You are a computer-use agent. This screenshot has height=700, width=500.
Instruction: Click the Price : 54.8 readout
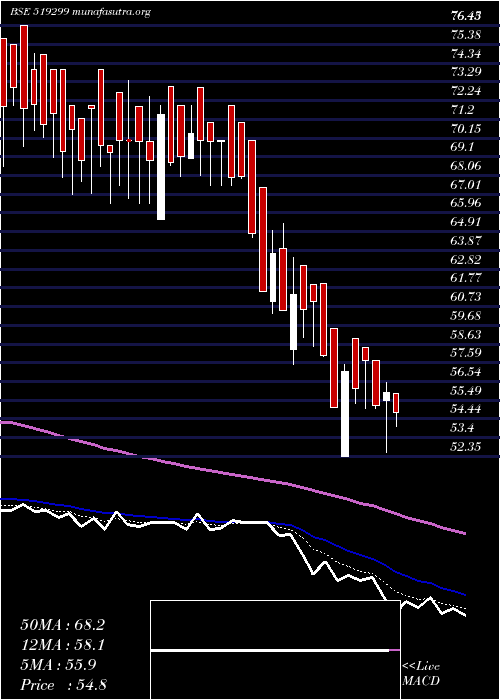(x=63, y=685)
